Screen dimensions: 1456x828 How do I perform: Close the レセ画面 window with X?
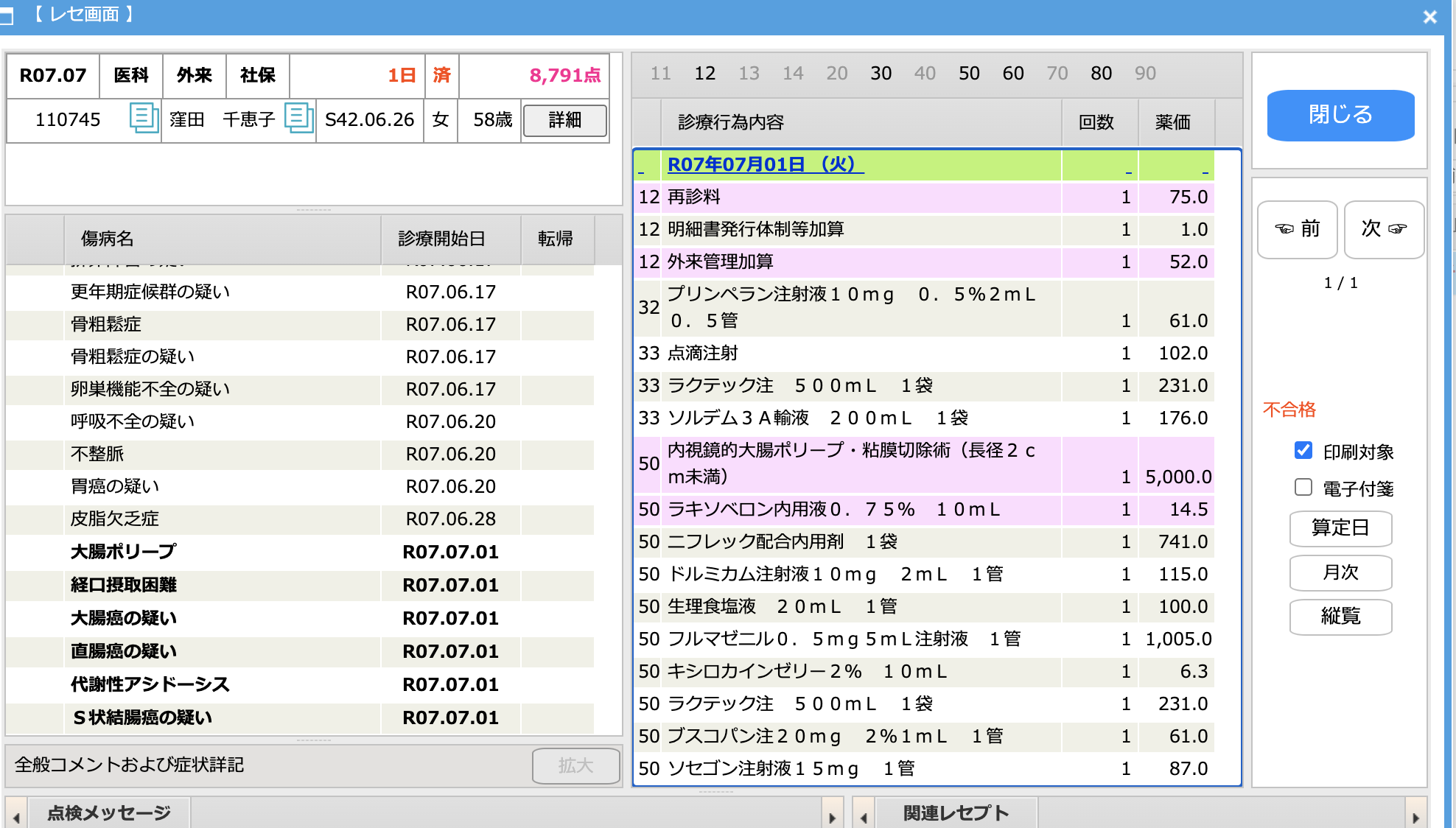(x=1429, y=17)
